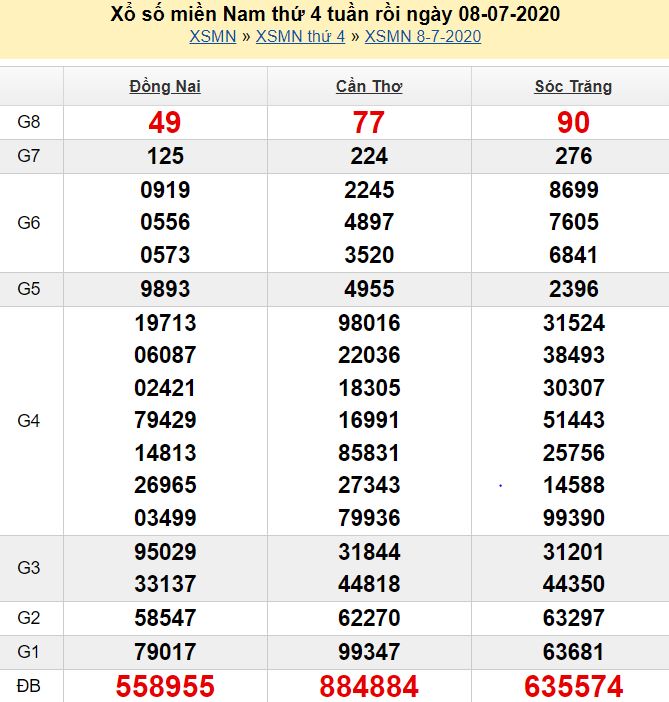Click the ĐB row label
669x702 pixels.
[x=29, y=686]
